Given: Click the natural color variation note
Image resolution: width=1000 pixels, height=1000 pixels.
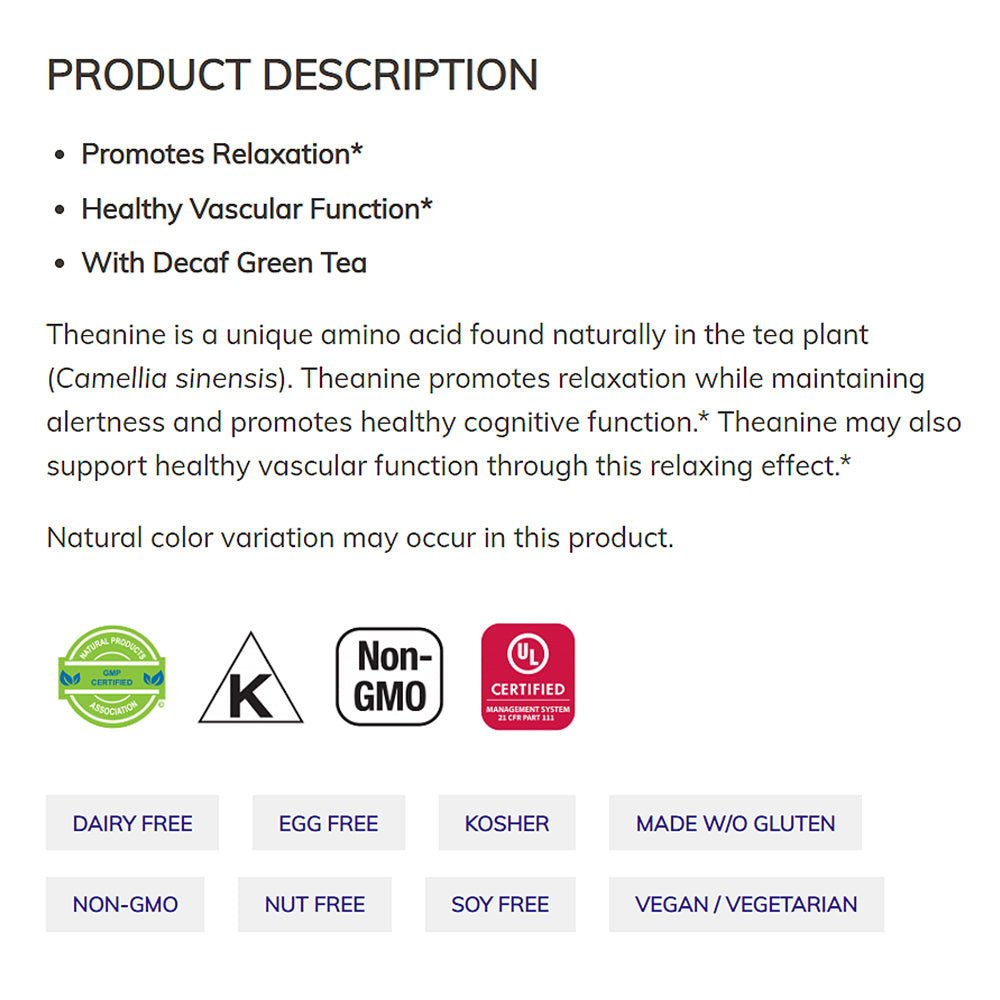Looking at the screenshot, I should coord(360,537).
